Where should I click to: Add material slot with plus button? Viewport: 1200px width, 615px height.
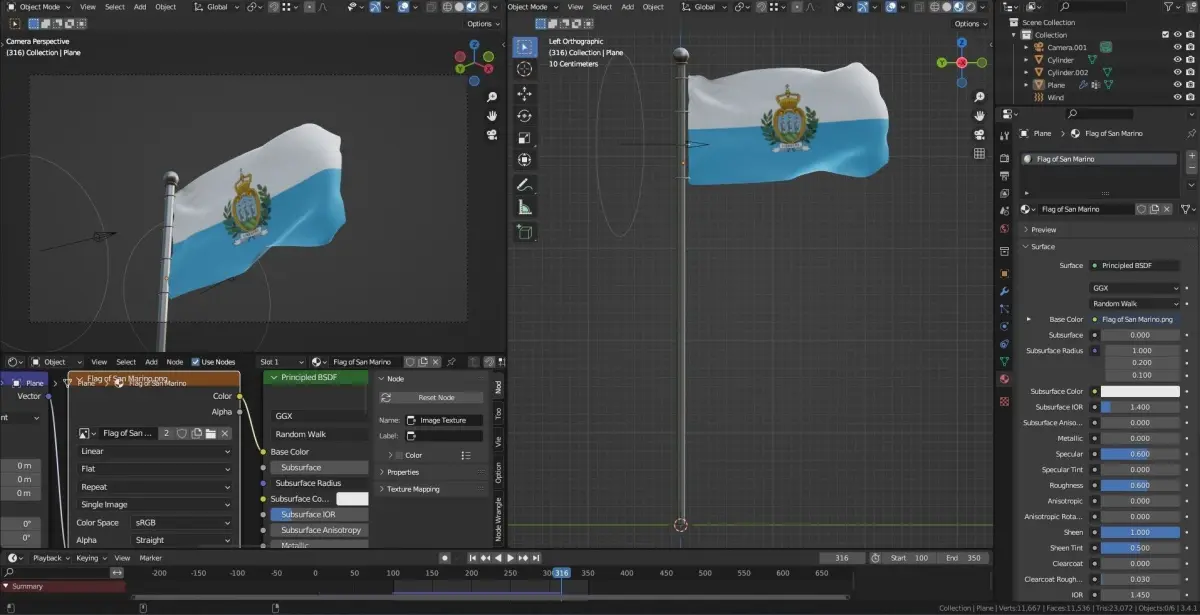(x=1191, y=158)
